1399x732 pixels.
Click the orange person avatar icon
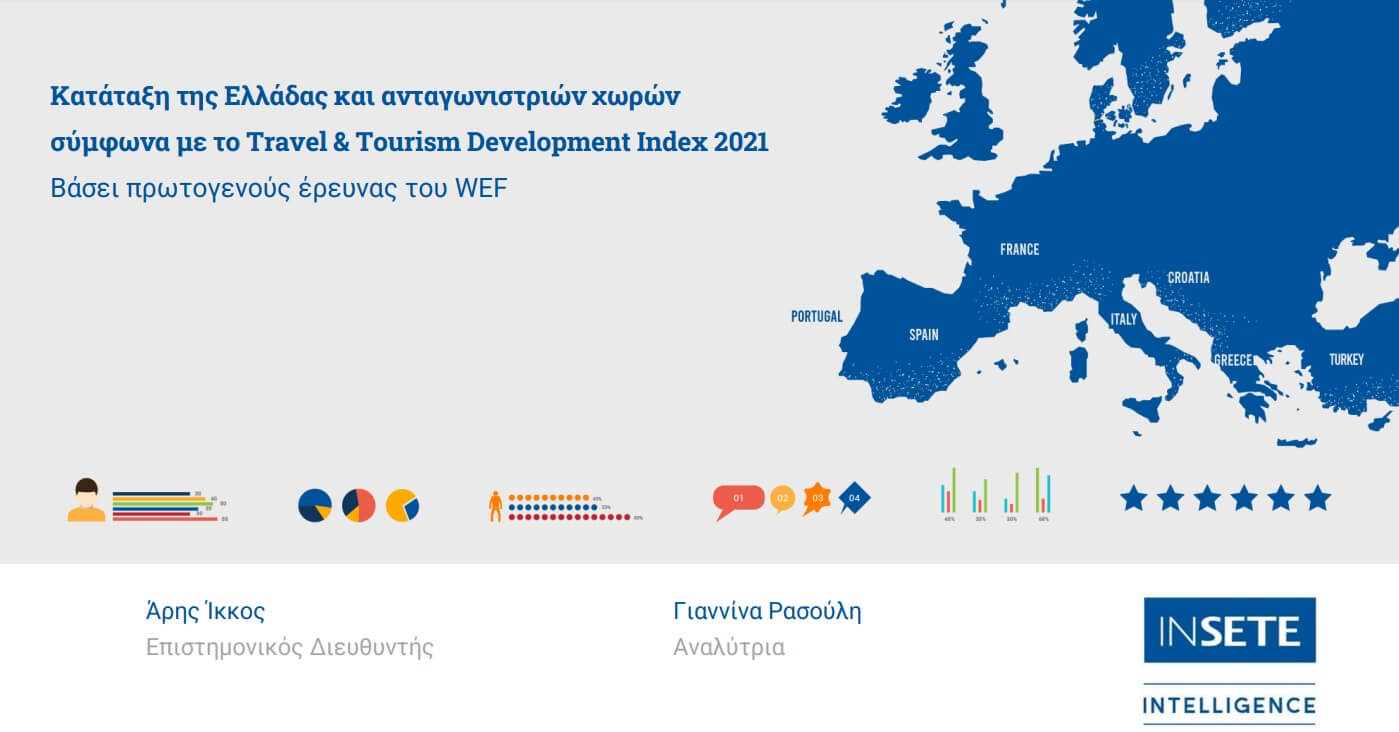point(86,500)
